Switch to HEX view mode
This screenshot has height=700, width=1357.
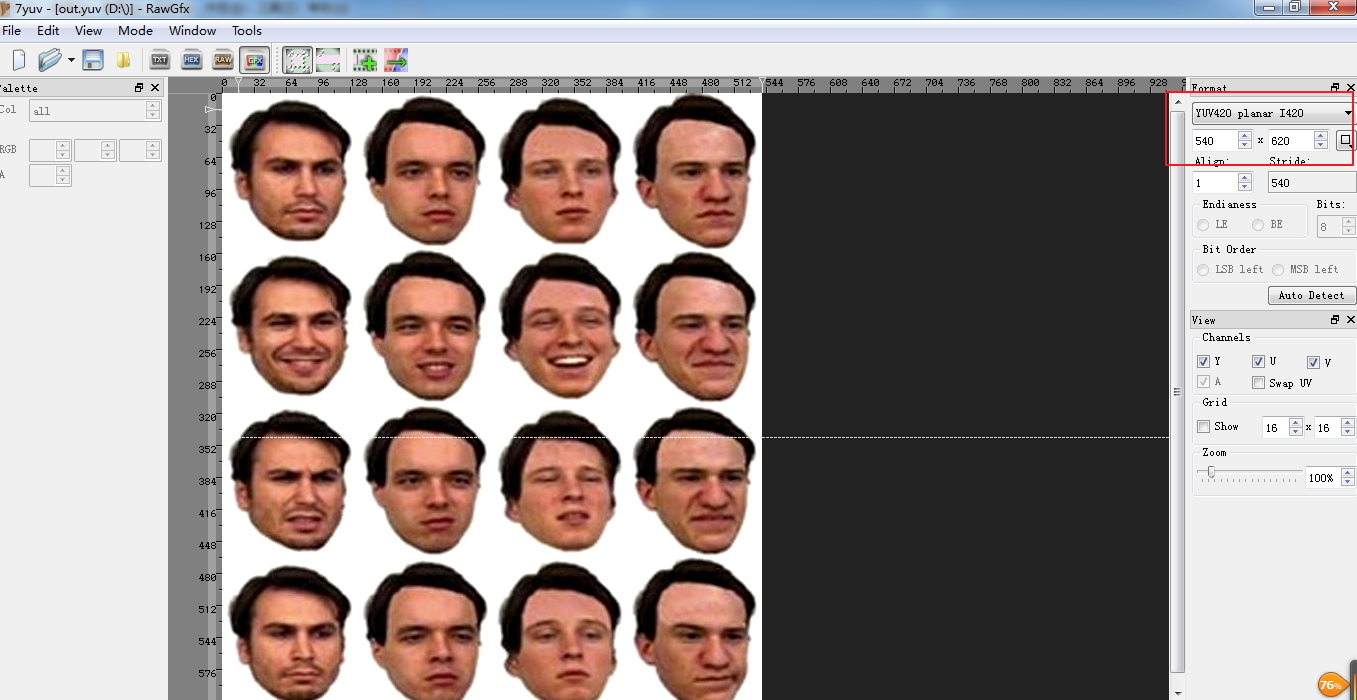(191, 59)
